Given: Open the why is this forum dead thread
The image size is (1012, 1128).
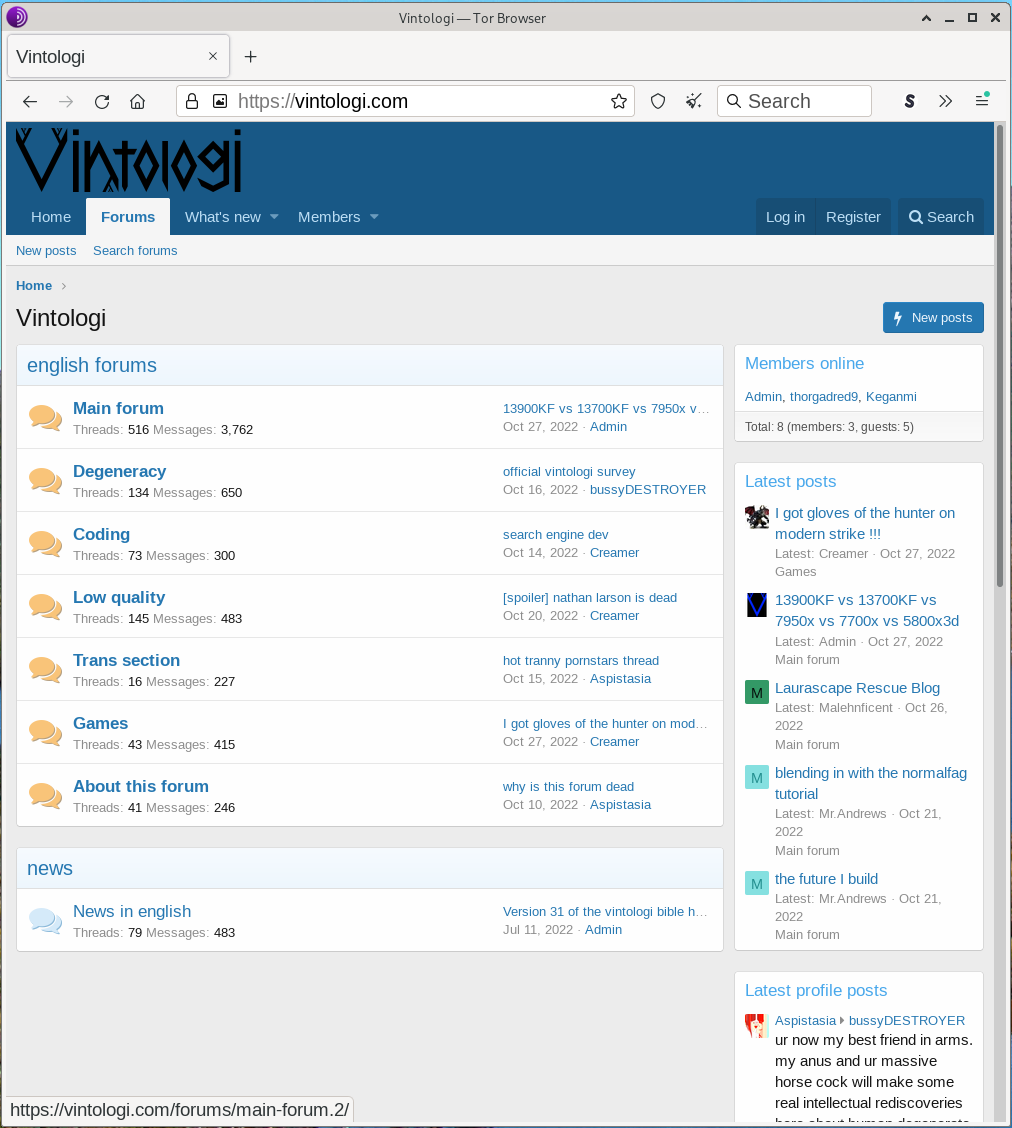Looking at the screenshot, I should (x=568, y=786).
